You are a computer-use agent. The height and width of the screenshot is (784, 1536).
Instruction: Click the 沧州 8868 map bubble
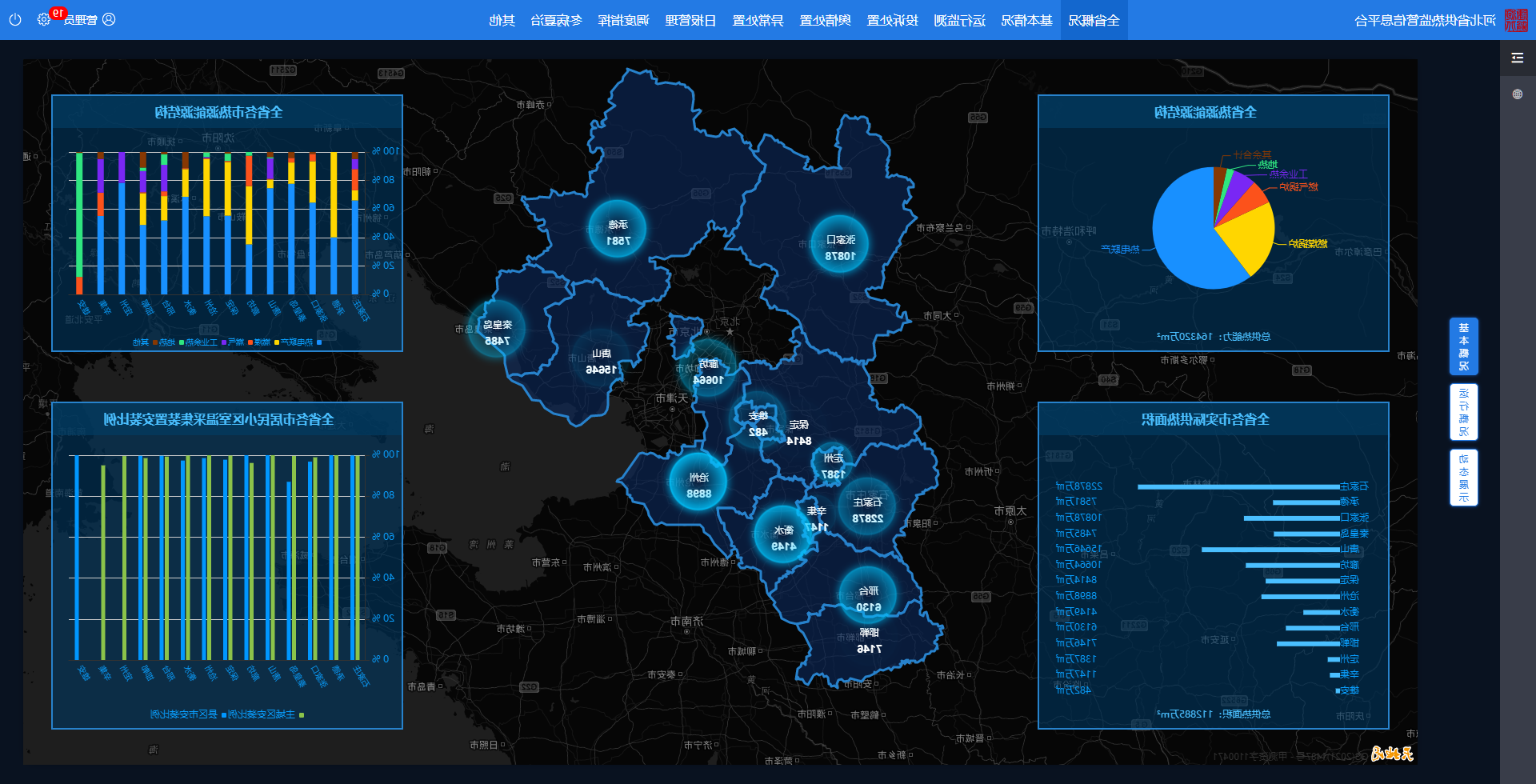point(698,482)
